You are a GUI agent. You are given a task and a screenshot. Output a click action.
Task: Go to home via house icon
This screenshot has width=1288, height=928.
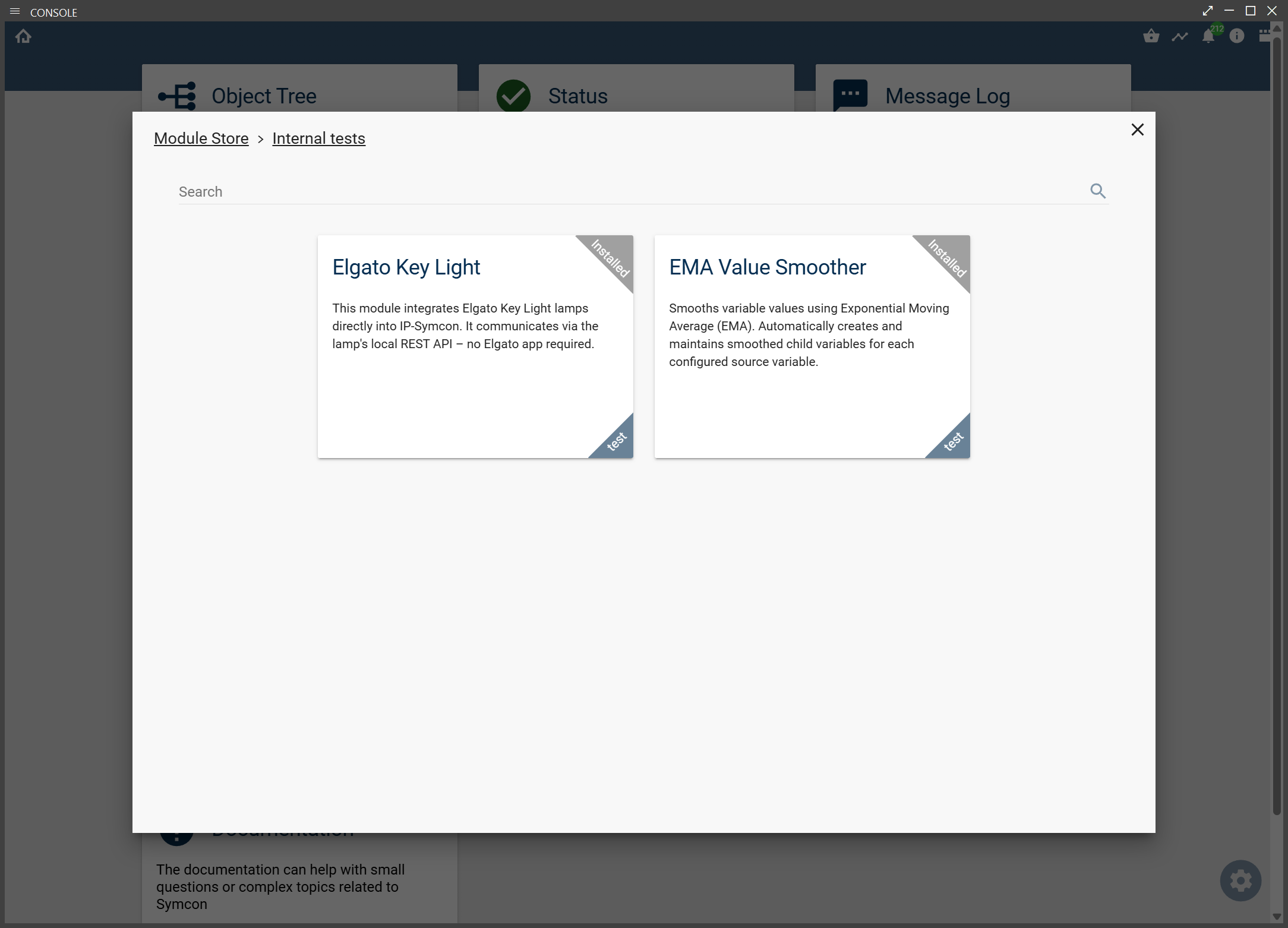point(23,36)
